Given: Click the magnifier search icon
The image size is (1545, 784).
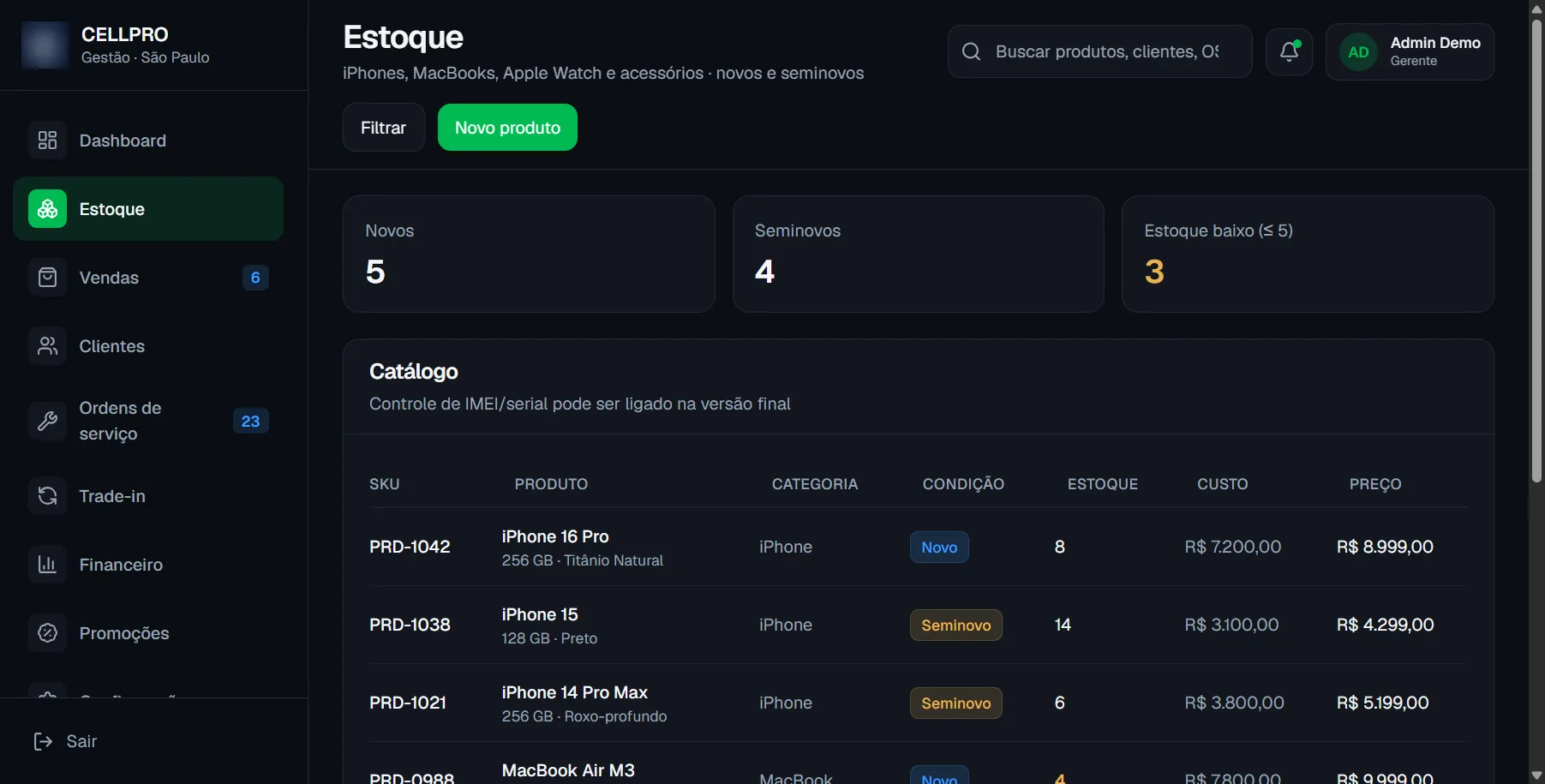Looking at the screenshot, I should pos(971,51).
